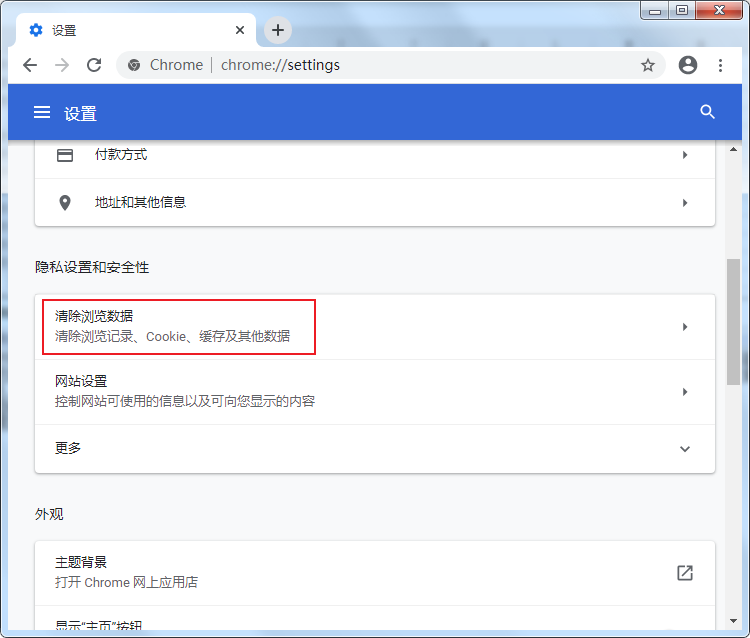Viewport: 750px width, 638px height.
Task: Open the user profile avatar menu
Action: point(688,65)
